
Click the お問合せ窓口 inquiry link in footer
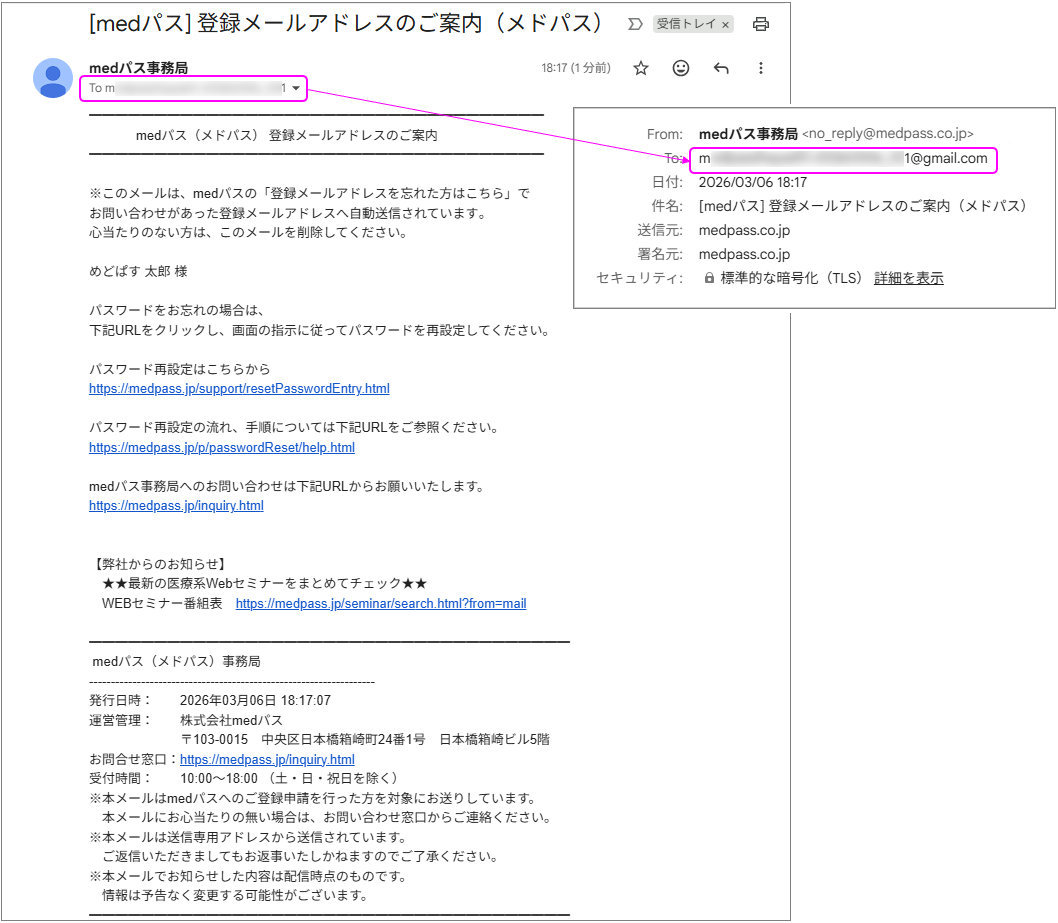tap(267, 760)
